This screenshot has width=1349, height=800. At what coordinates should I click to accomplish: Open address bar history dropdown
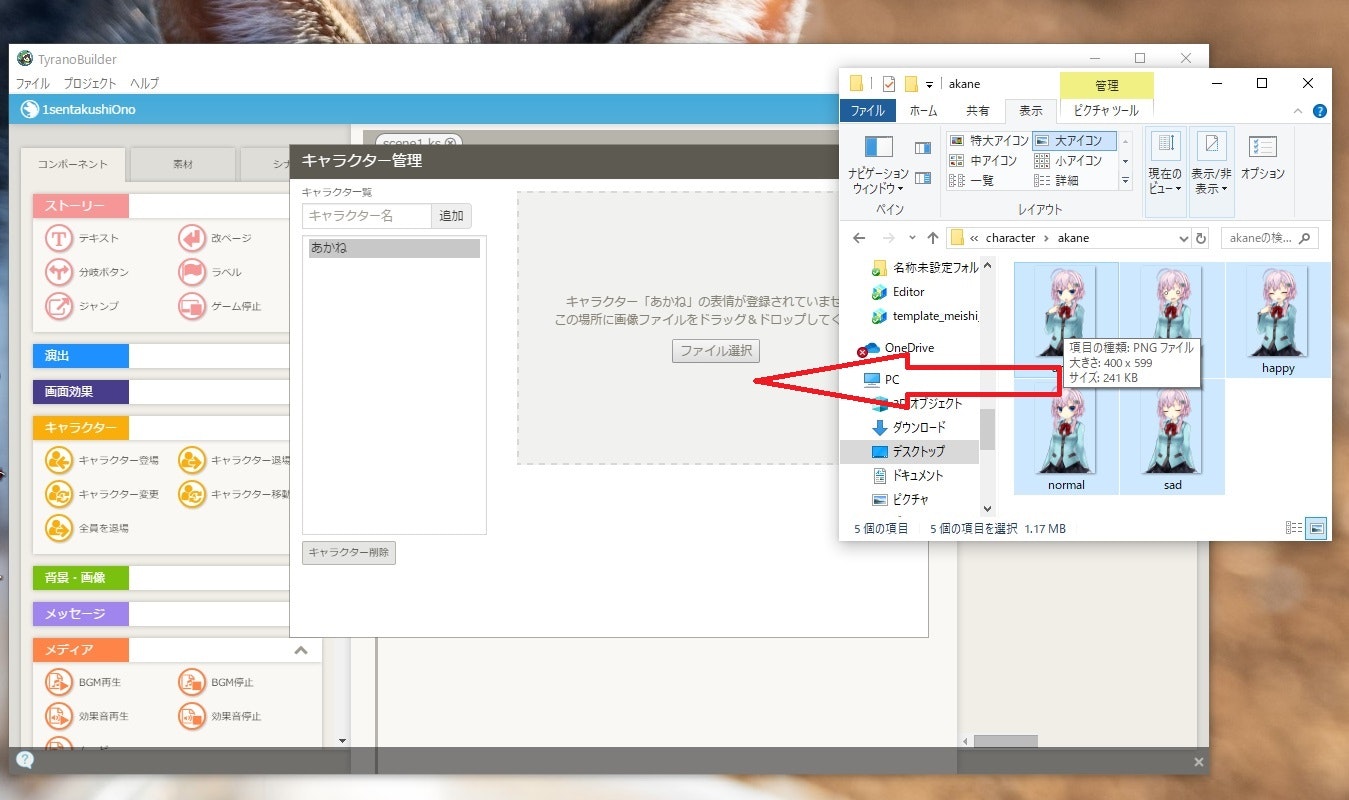1184,238
